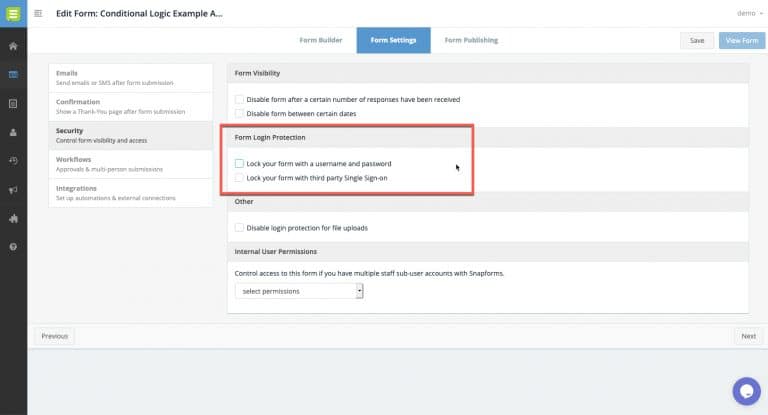Click the View Form button
The height and width of the screenshot is (415, 768).
[x=741, y=40]
